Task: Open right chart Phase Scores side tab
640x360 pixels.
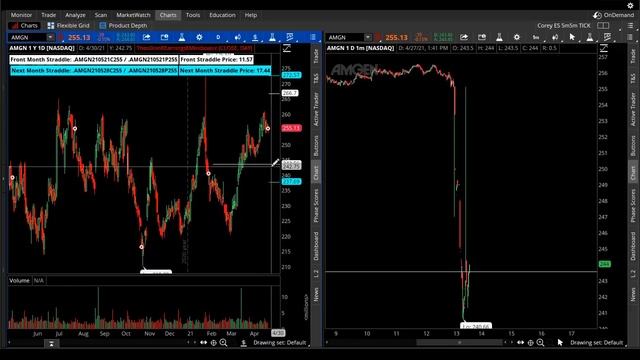Action: (x=633, y=205)
